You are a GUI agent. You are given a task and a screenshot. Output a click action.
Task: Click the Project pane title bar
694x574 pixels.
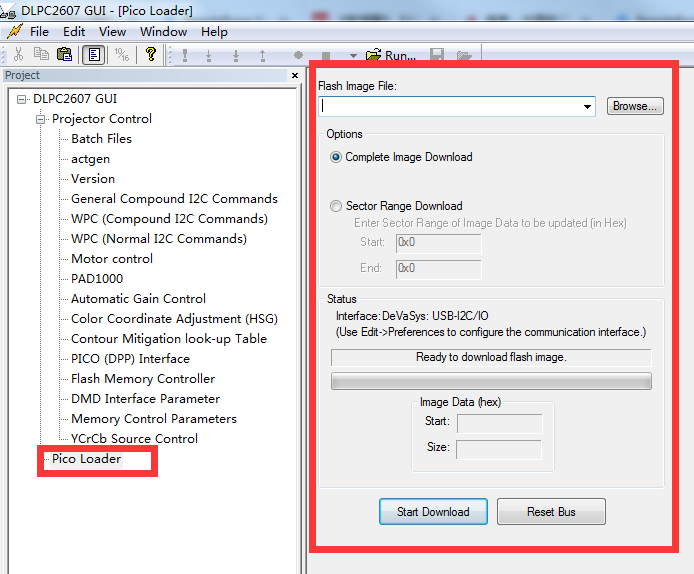coord(145,75)
